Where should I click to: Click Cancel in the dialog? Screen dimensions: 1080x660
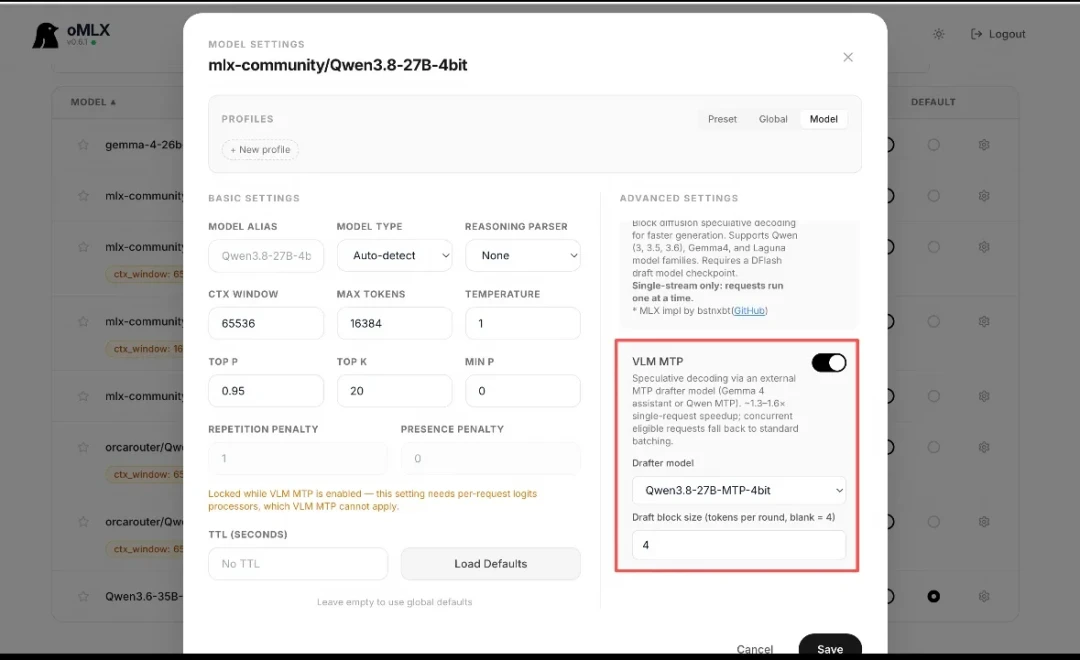(754, 649)
